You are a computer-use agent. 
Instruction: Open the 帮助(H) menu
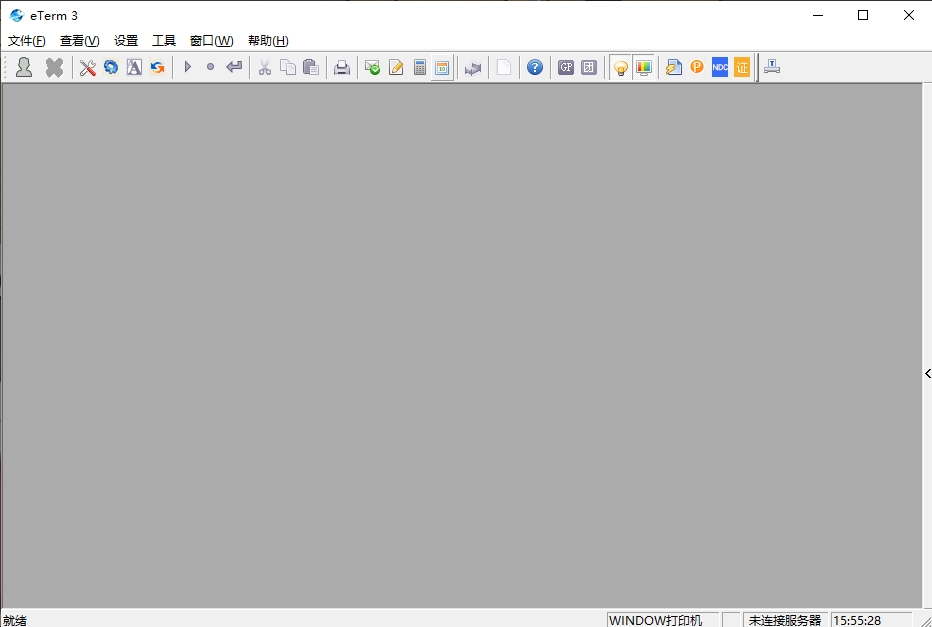268,41
